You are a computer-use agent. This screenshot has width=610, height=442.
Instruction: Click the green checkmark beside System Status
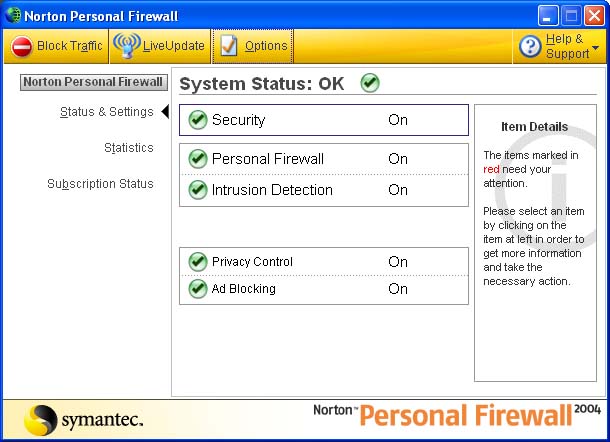(x=370, y=83)
